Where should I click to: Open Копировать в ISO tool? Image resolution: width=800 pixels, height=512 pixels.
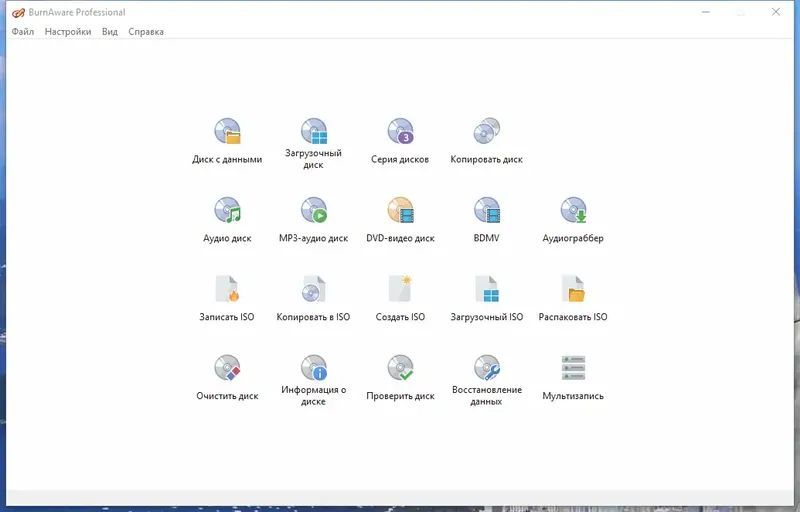point(313,299)
